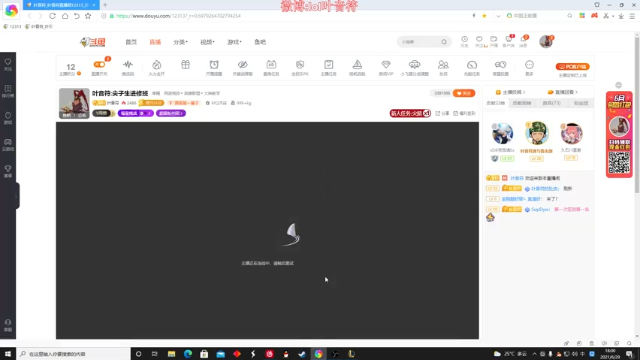Click the Windows taskbar search box

(73, 354)
